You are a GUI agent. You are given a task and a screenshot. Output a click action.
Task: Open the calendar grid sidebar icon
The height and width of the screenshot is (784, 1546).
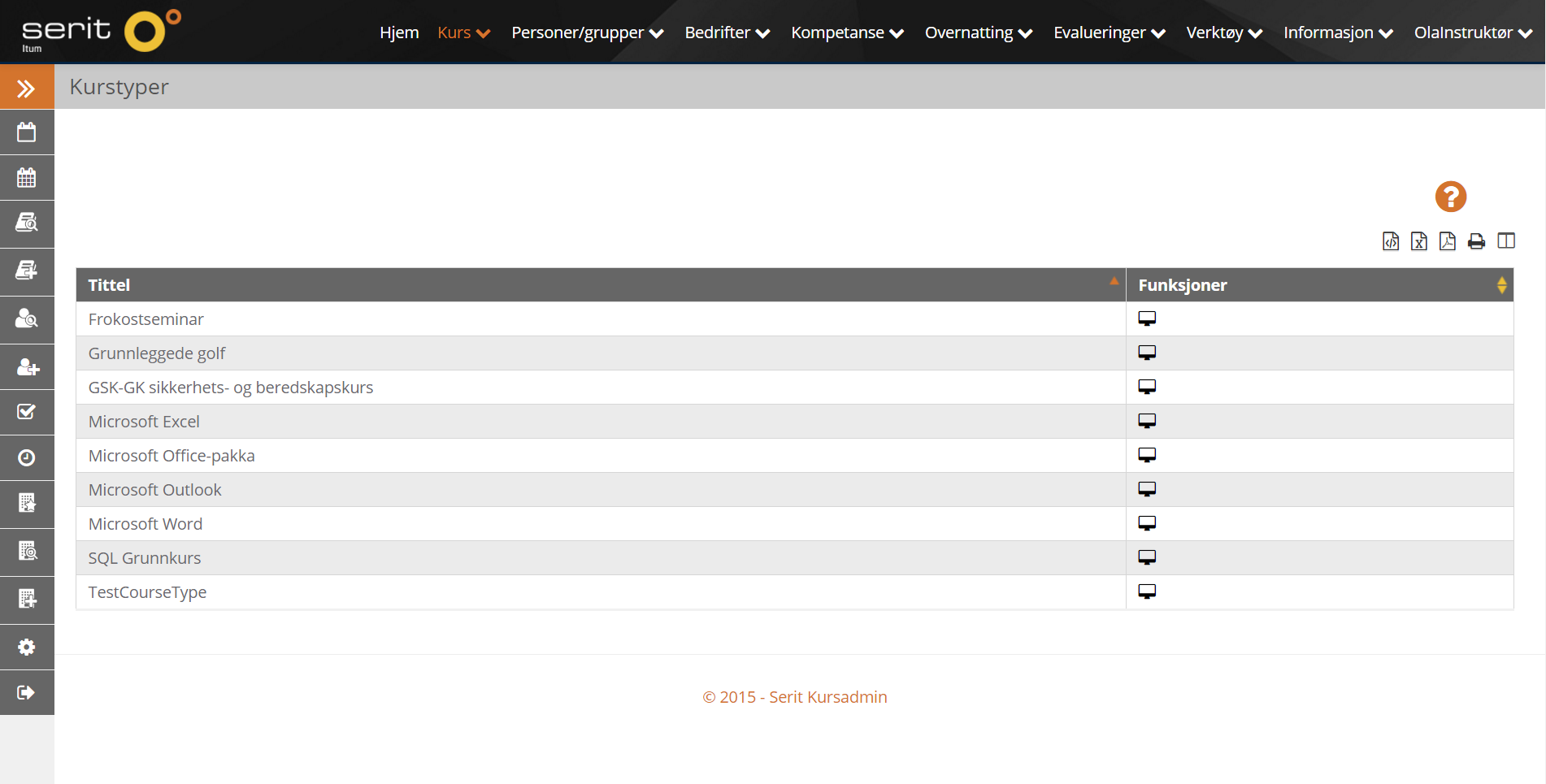(x=27, y=178)
